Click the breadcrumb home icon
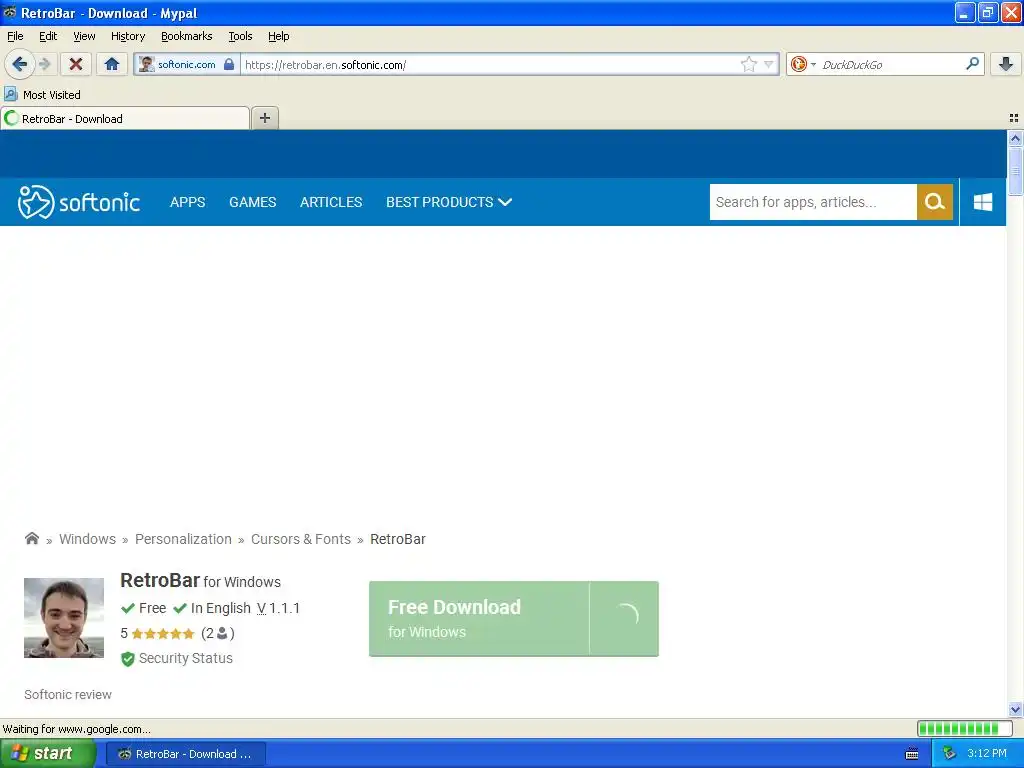The image size is (1024, 768). click(31, 538)
